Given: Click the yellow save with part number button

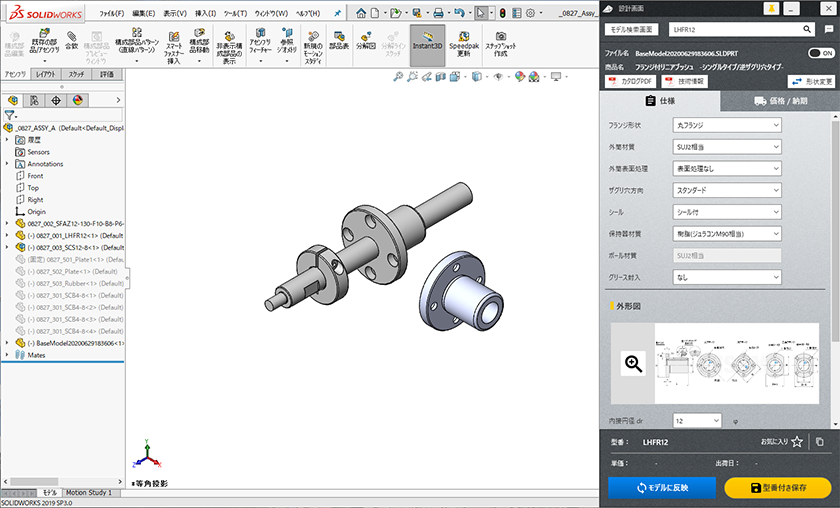Looking at the screenshot, I should [x=777, y=488].
